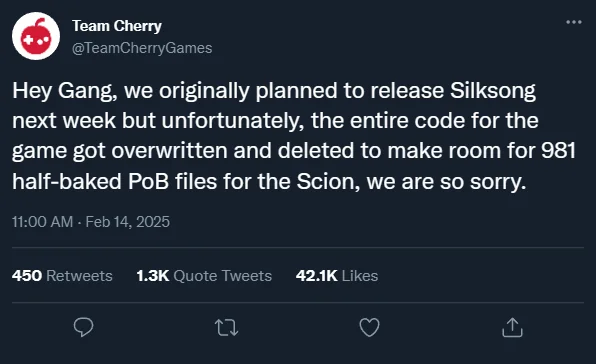Show the 1.3K Quote Tweets

pyautogui.click(x=204, y=275)
